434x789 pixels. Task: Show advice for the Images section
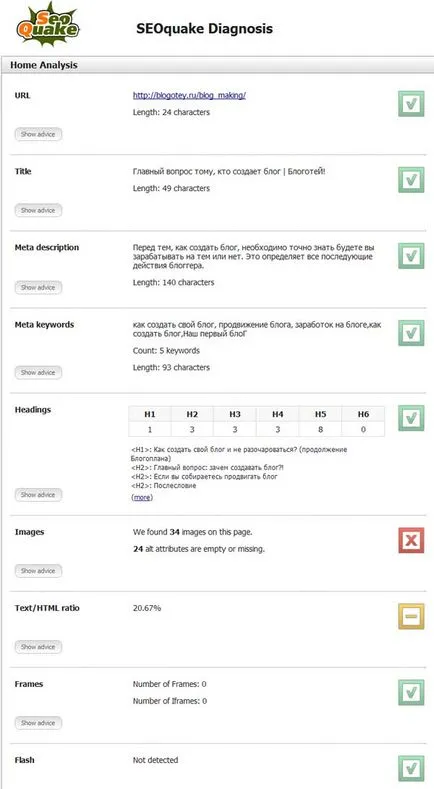pyautogui.click(x=38, y=571)
